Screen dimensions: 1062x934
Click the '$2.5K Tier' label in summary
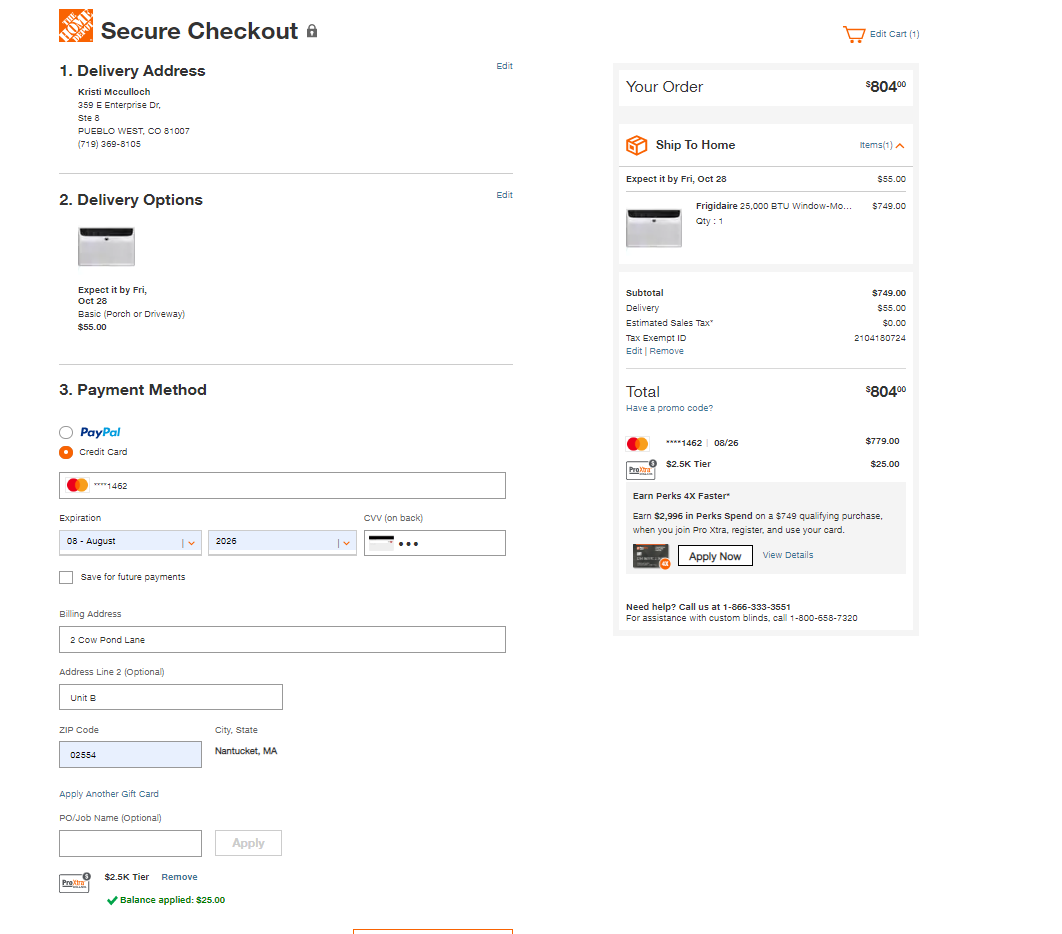pyautogui.click(x=688, y=464)
